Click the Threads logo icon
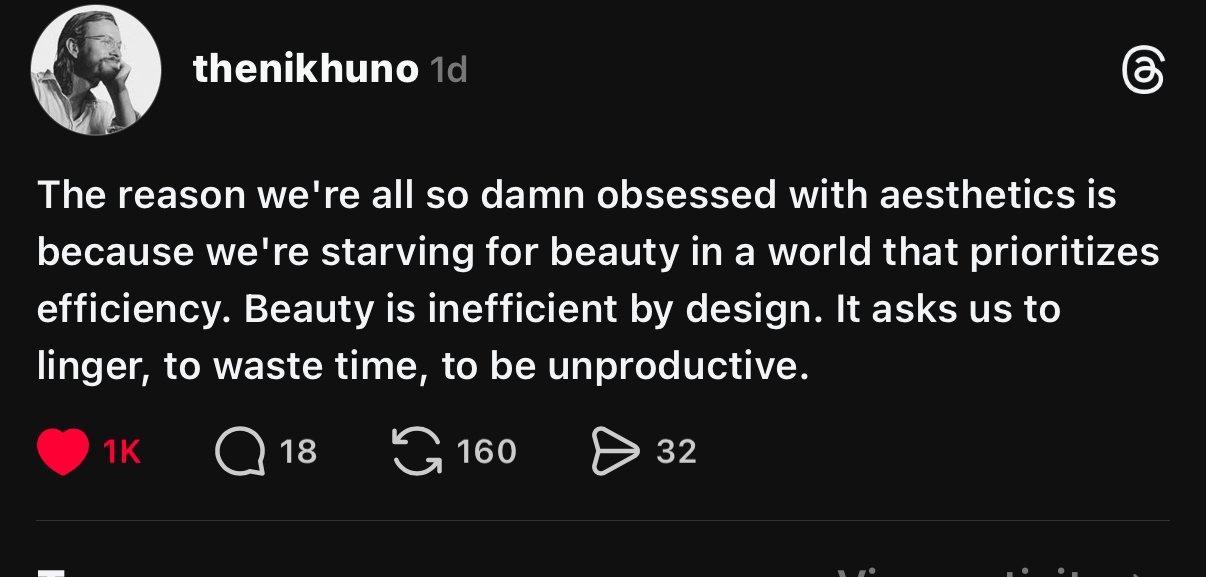The width and height of the screenshot is (1206, 577). click(1142, 73)
